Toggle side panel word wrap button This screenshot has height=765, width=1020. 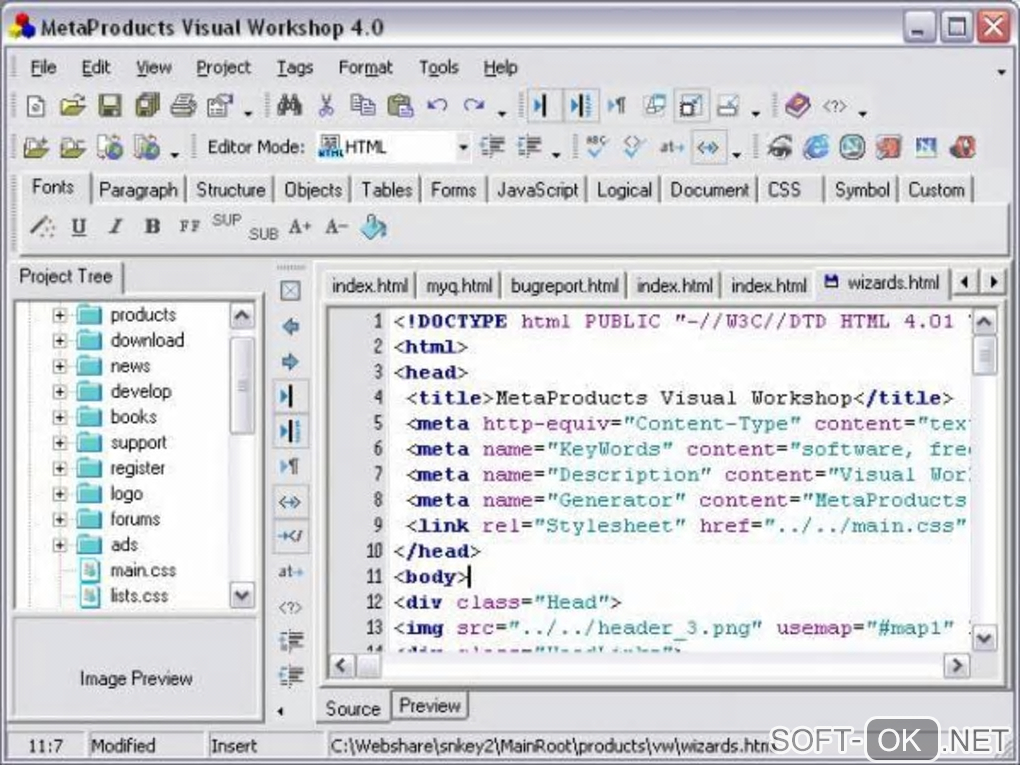pyautogui.click(x=290, y=396)
